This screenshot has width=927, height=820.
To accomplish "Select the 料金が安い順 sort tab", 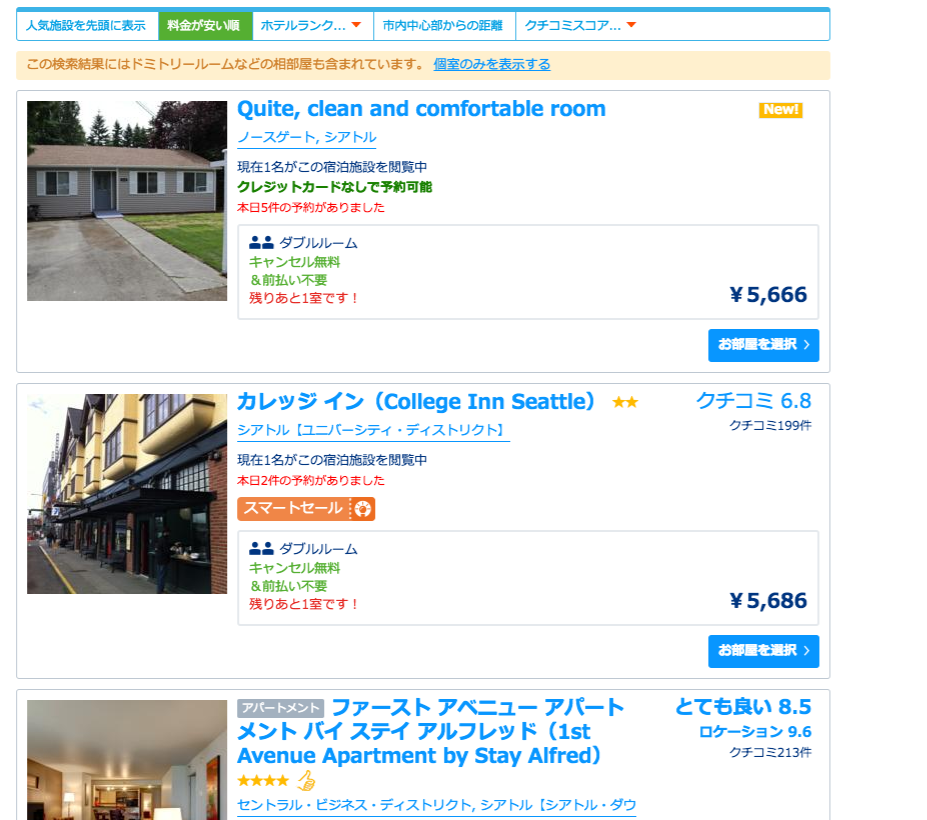I will [203, 26].
